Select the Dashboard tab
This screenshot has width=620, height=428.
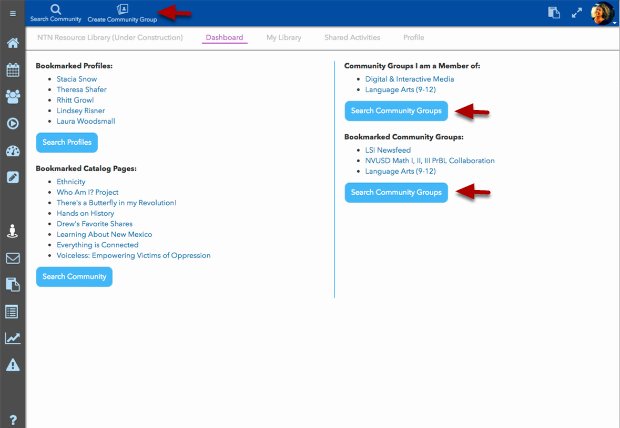click(x=224, y=38)
